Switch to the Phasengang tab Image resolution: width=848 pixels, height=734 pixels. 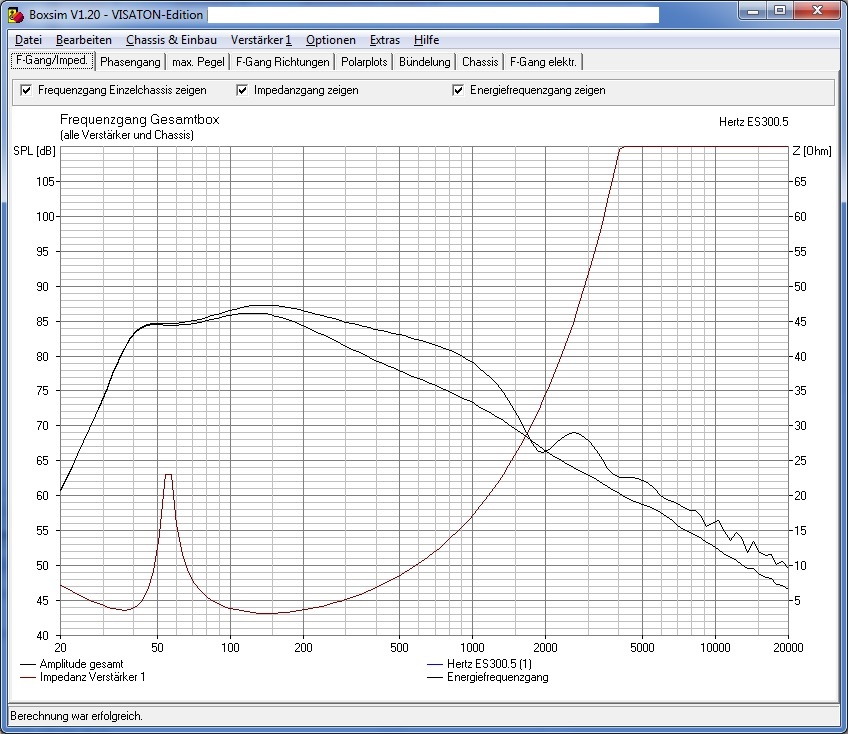coord(130,62)
